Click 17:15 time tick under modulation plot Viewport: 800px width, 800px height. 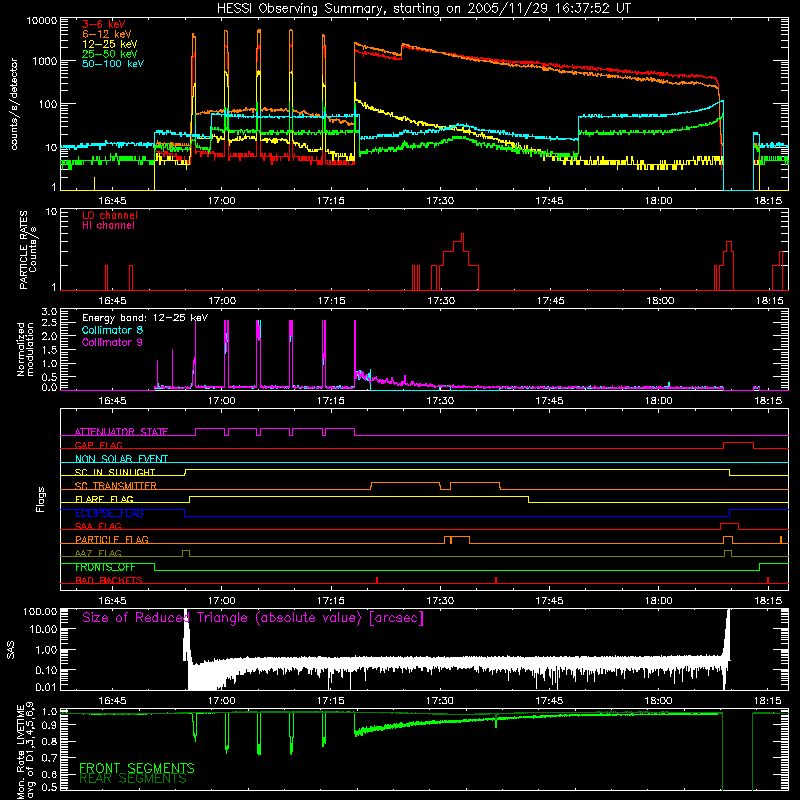point(331,401)
